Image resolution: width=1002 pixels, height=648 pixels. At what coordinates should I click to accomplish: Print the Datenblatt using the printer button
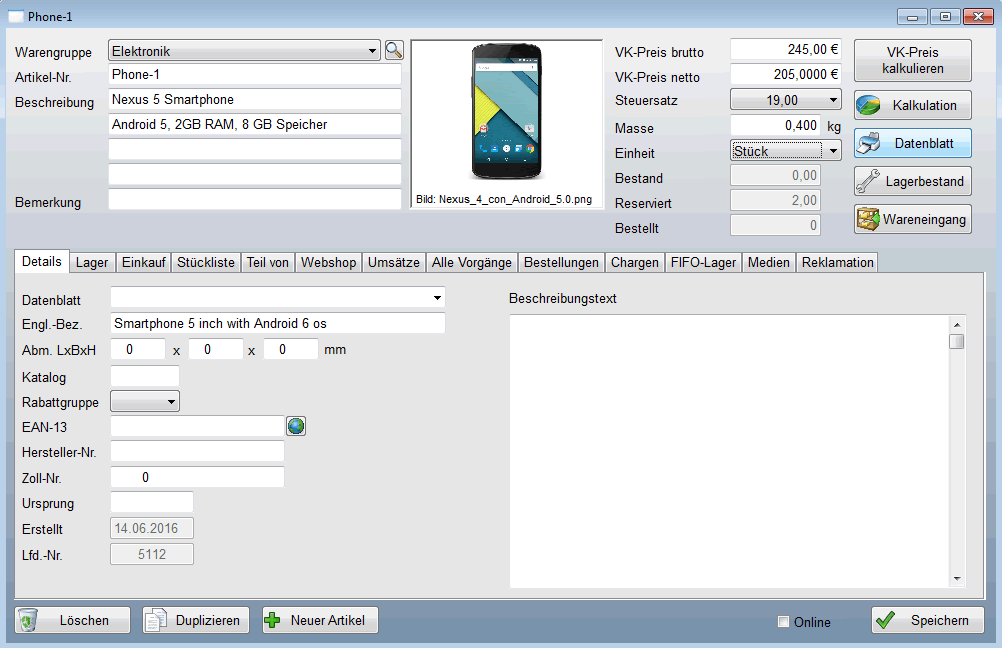[x=913, y=143]
